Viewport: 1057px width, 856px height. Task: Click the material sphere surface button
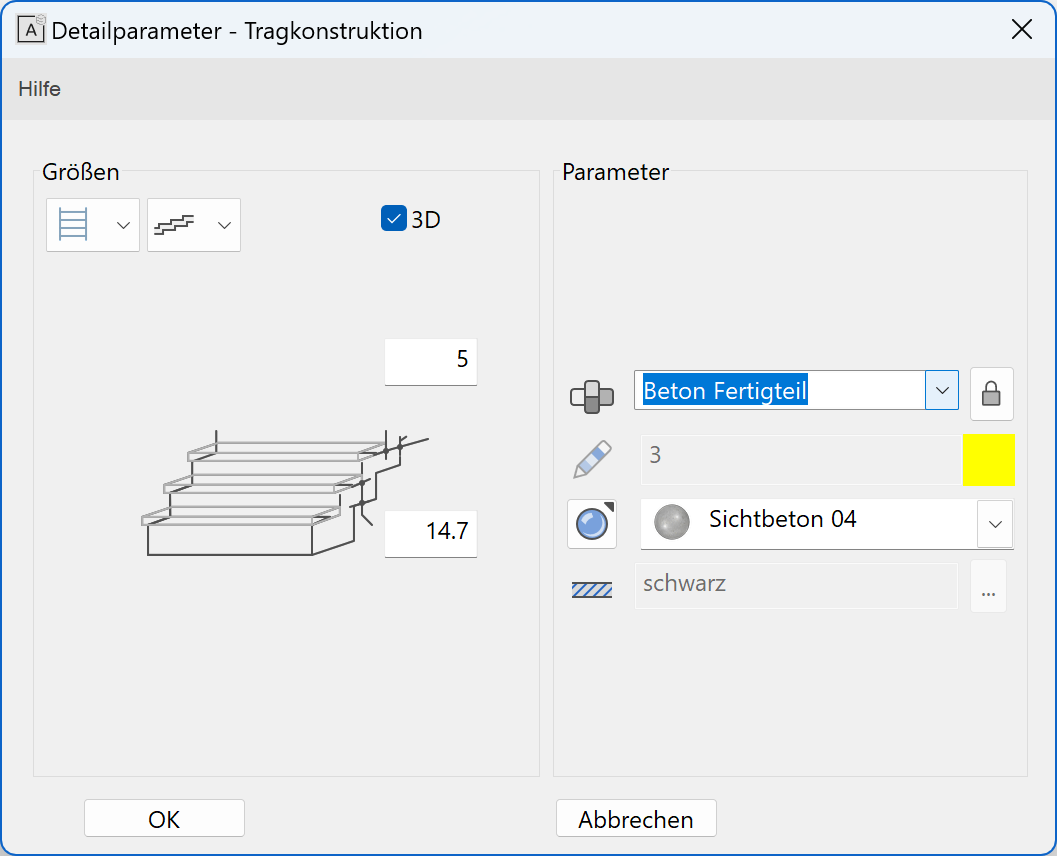pyautogui.click(x=592, y=524)
